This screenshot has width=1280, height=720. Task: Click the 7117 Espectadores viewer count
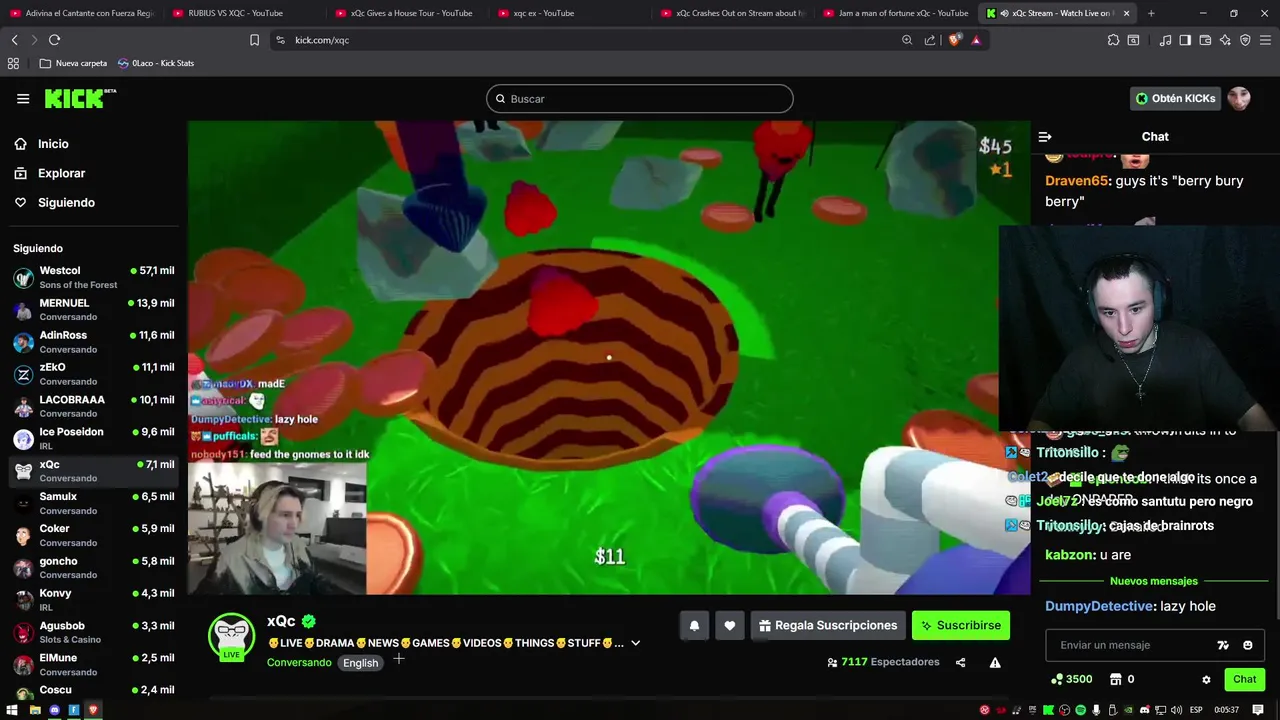[x=884, y=662]
